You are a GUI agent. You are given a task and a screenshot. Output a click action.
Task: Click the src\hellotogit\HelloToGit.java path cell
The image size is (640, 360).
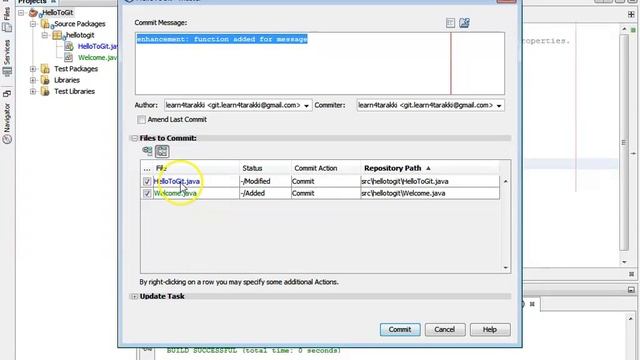coord(430,182)
